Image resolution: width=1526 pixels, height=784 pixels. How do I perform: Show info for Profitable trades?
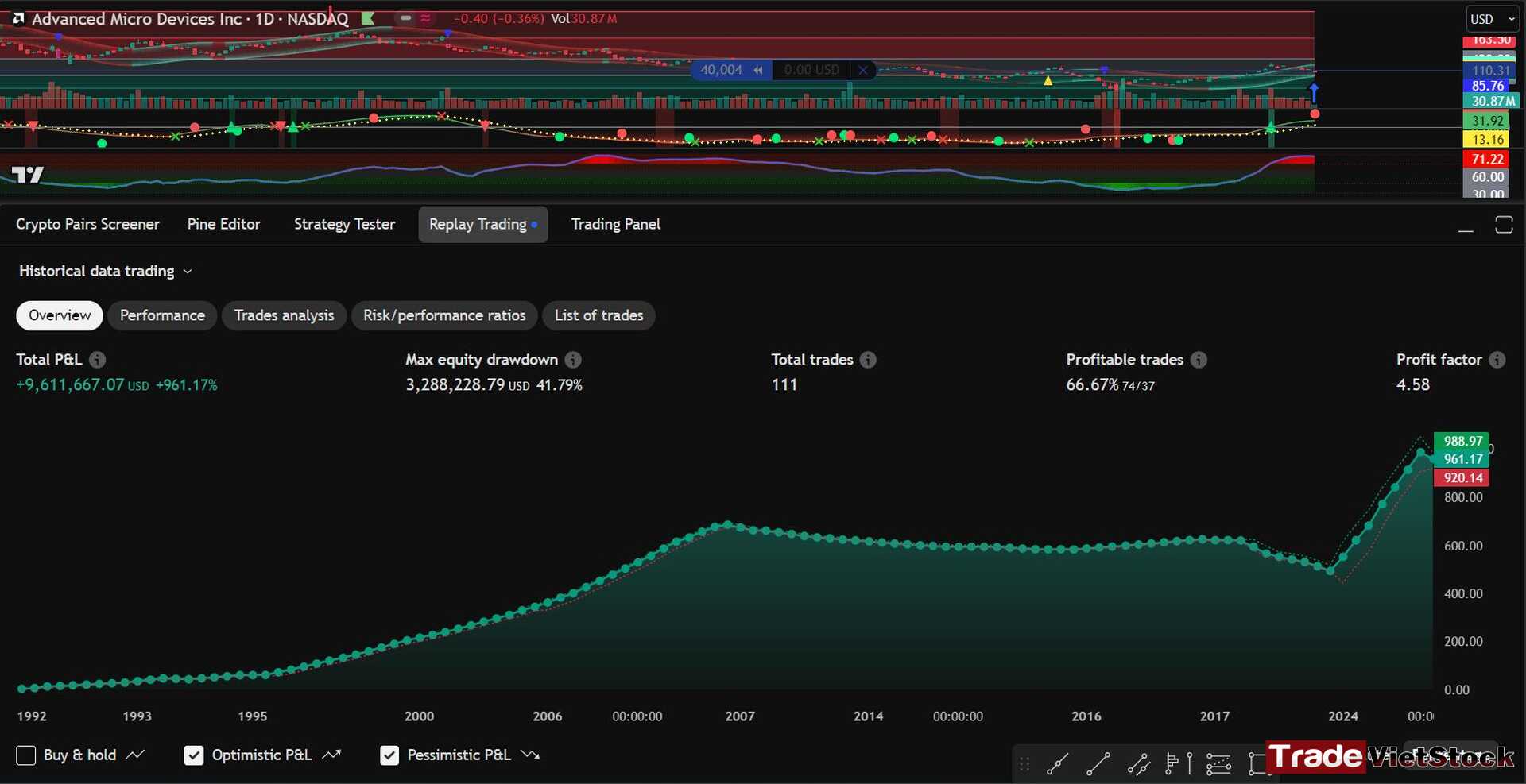(1199, 360)
